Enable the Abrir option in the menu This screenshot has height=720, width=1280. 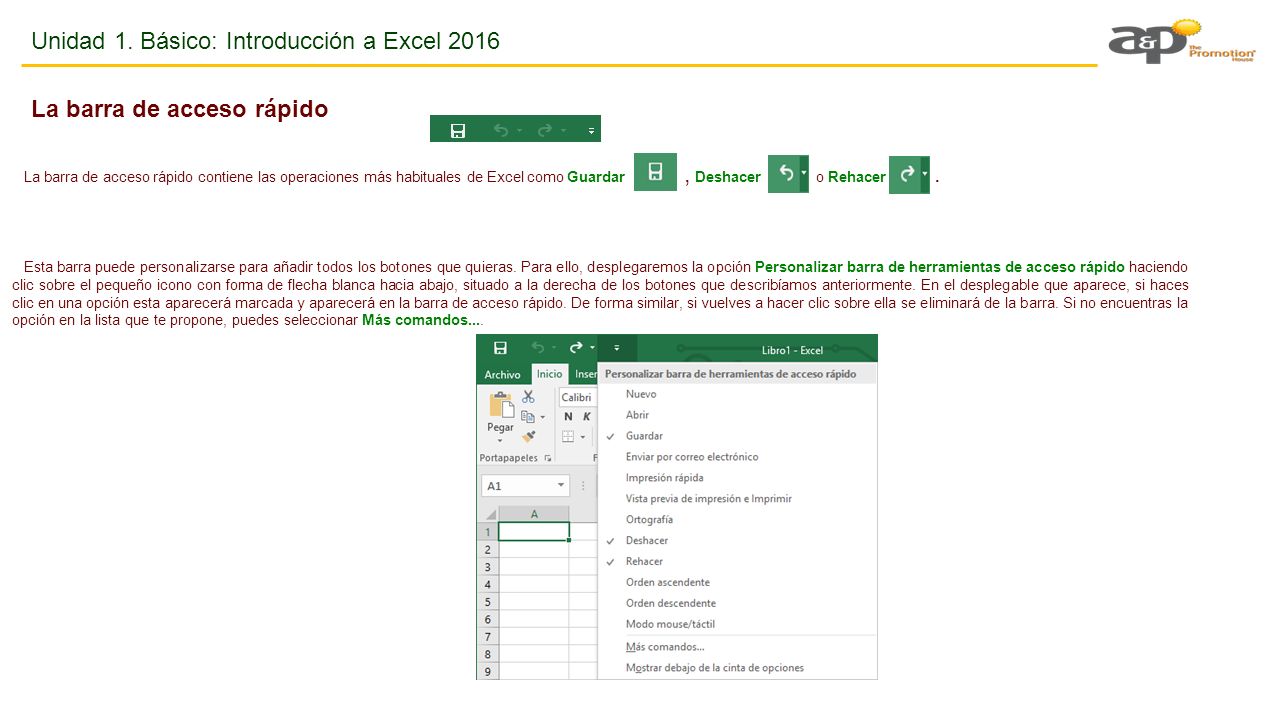pyautogui.click(x=737, y=415)
